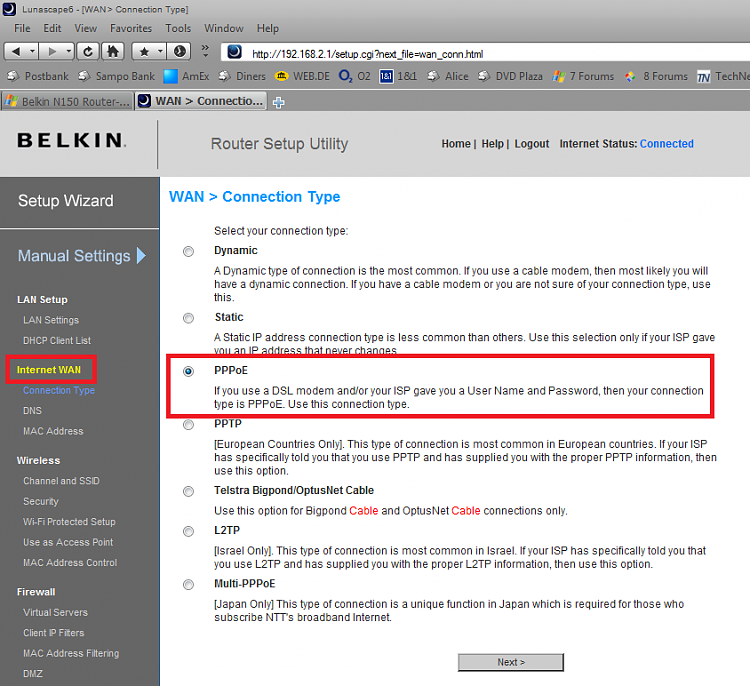Open the Back history dropdown arrow
This screenshot has height=686, width=750.
[33, 51]
